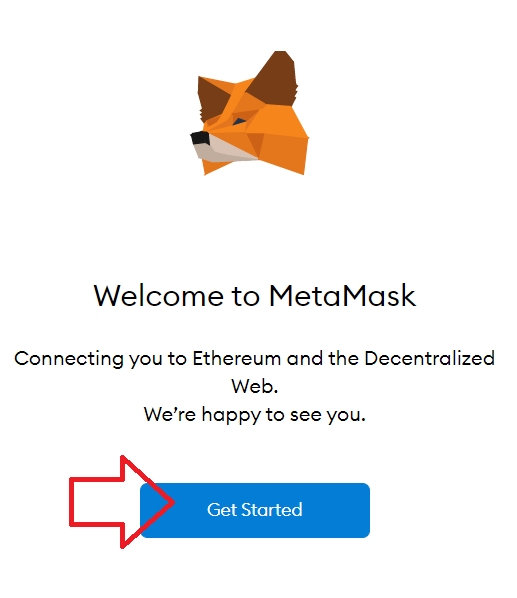Image resolution: width=517 pixels, height=598 pixels.
Task: Click the word MetaMask in heading
Action: pos(342,296)
